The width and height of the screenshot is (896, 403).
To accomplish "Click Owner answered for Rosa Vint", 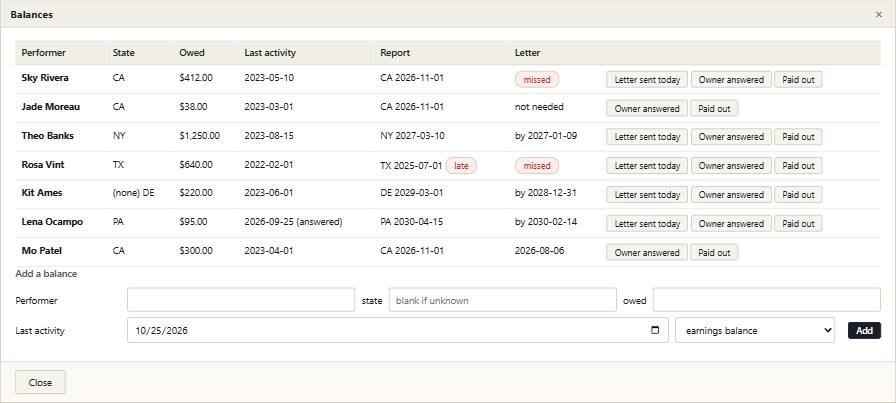I will (x=731, y=166).
